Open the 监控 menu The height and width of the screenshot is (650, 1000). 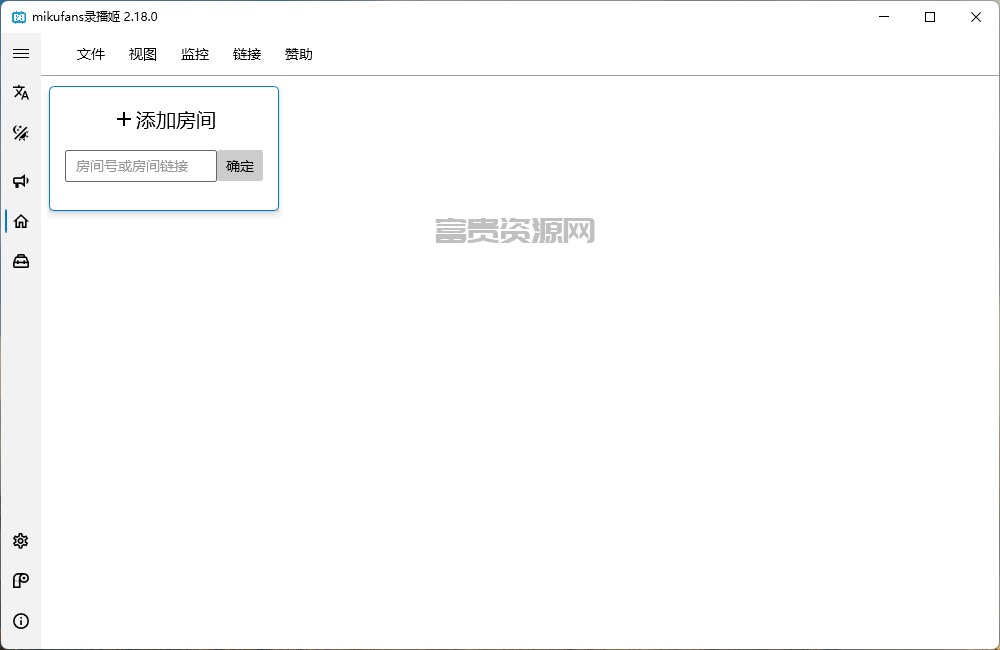click(195, 55)
